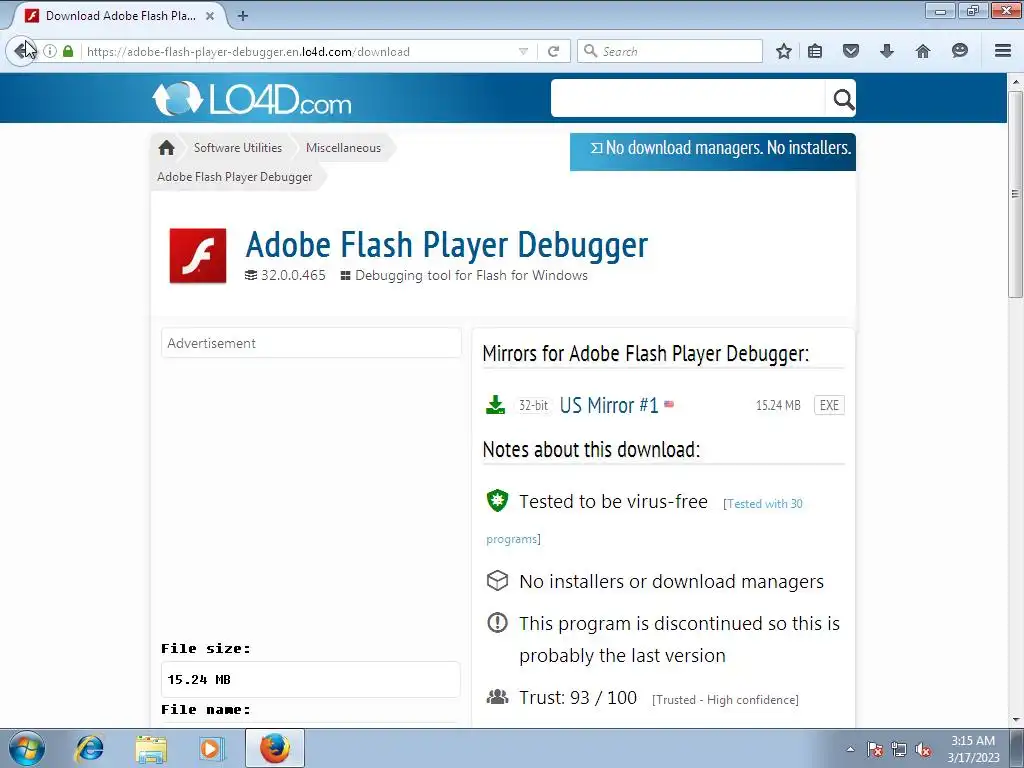Open Windows Media Player in taskbar
This screenshot has width=1024, height=768.
pos(212,748)
